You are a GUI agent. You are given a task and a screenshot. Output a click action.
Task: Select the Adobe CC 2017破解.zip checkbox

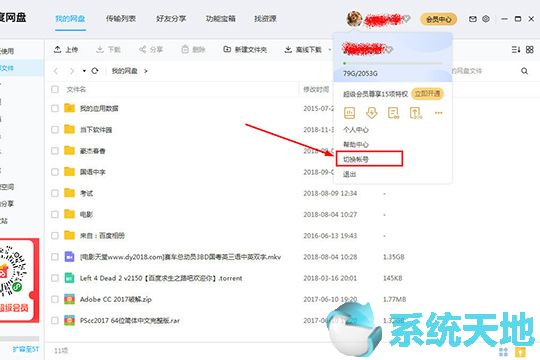[x=55, y=299]
